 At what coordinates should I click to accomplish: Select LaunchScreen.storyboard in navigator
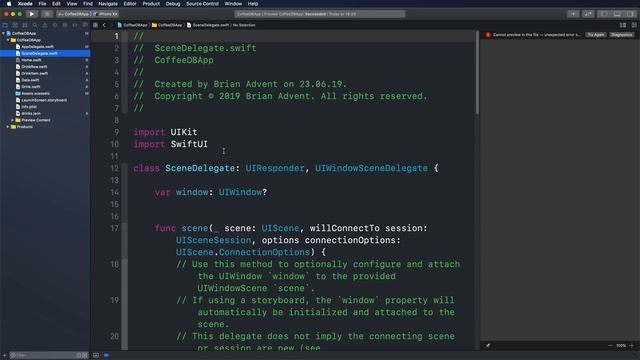pyautogui.click(x=44, y=100)
